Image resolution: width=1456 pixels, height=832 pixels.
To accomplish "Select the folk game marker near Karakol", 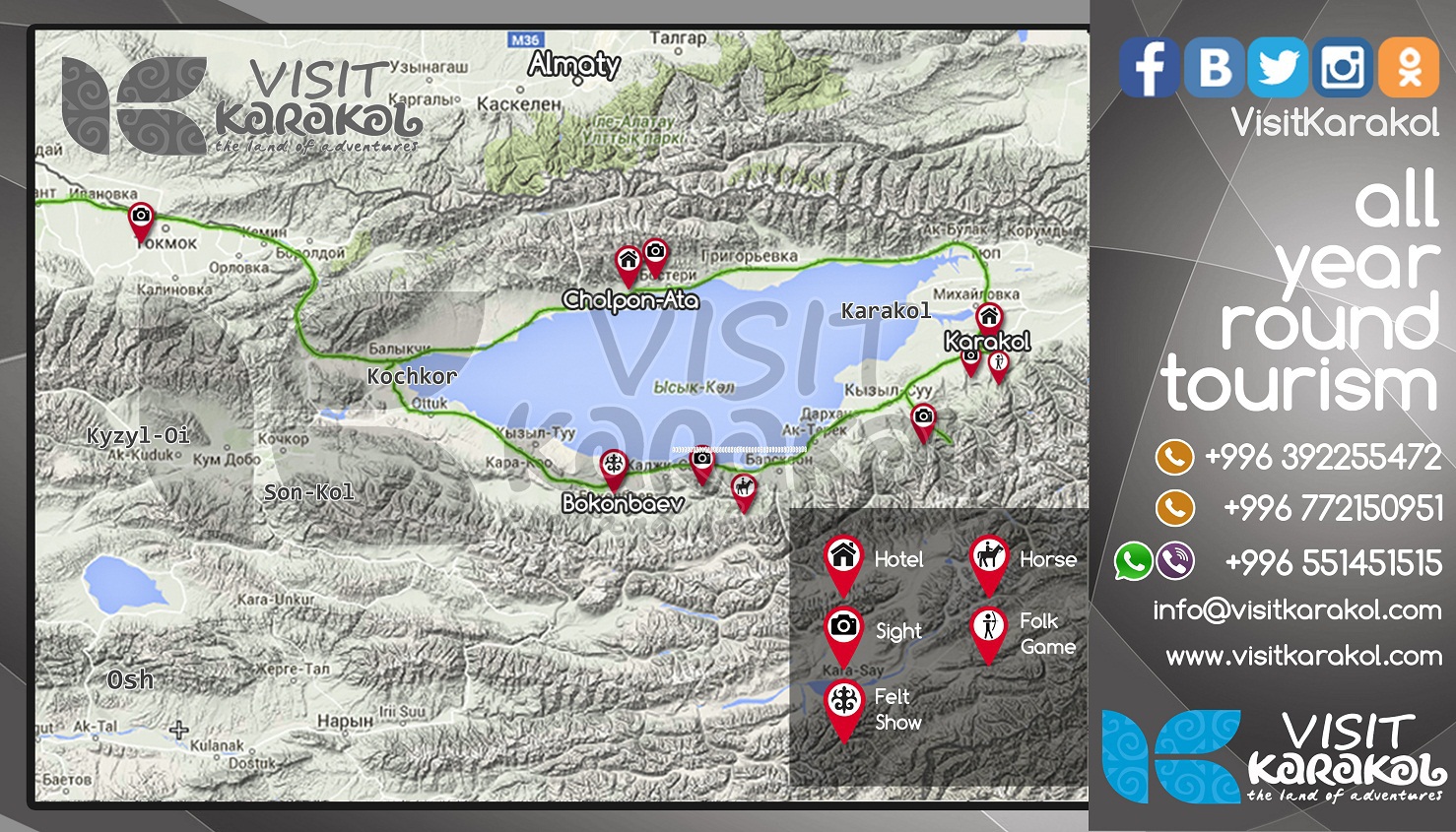I will 999,366.
